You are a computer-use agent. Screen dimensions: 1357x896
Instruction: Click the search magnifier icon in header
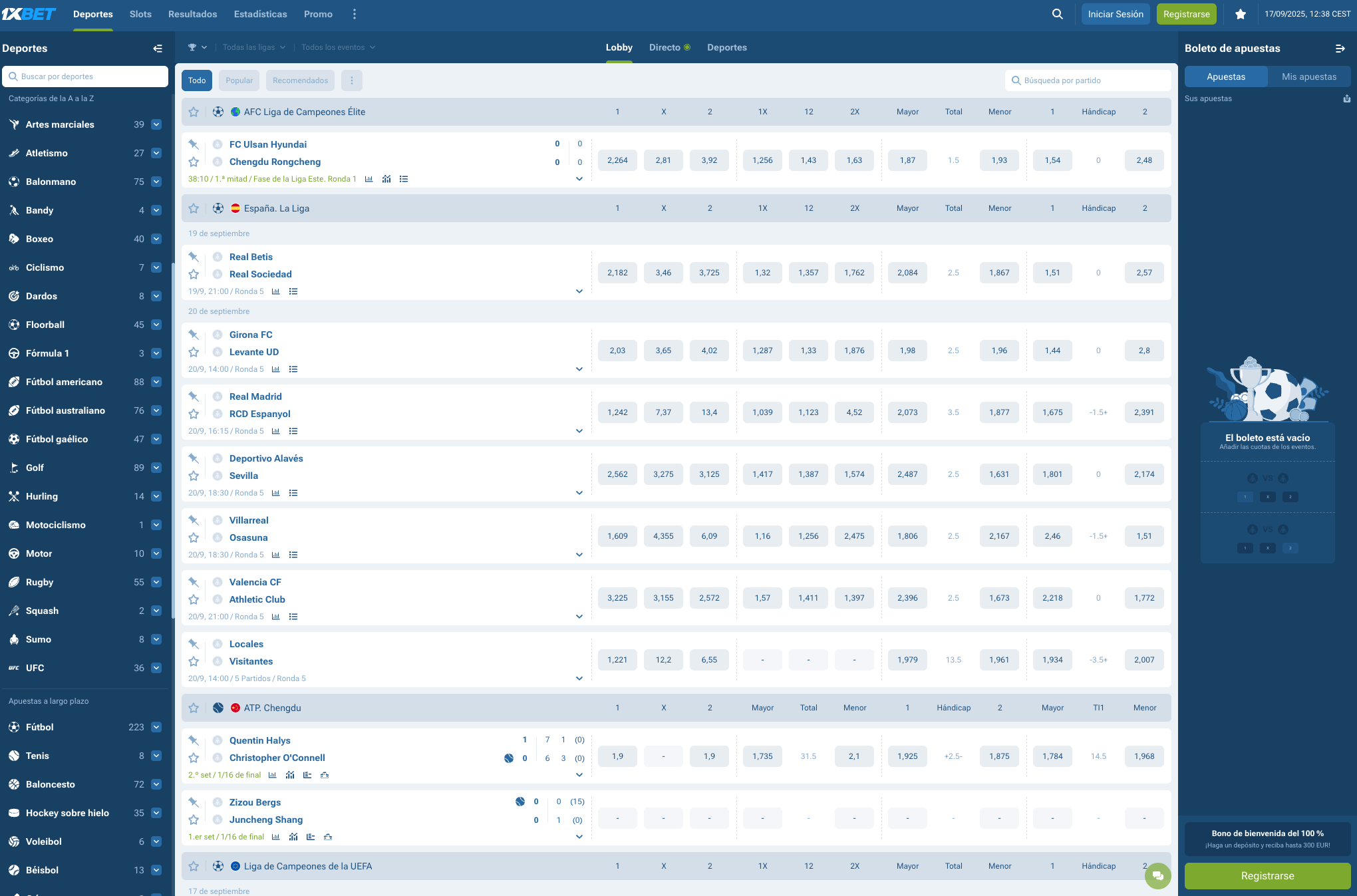point(1057,14)
